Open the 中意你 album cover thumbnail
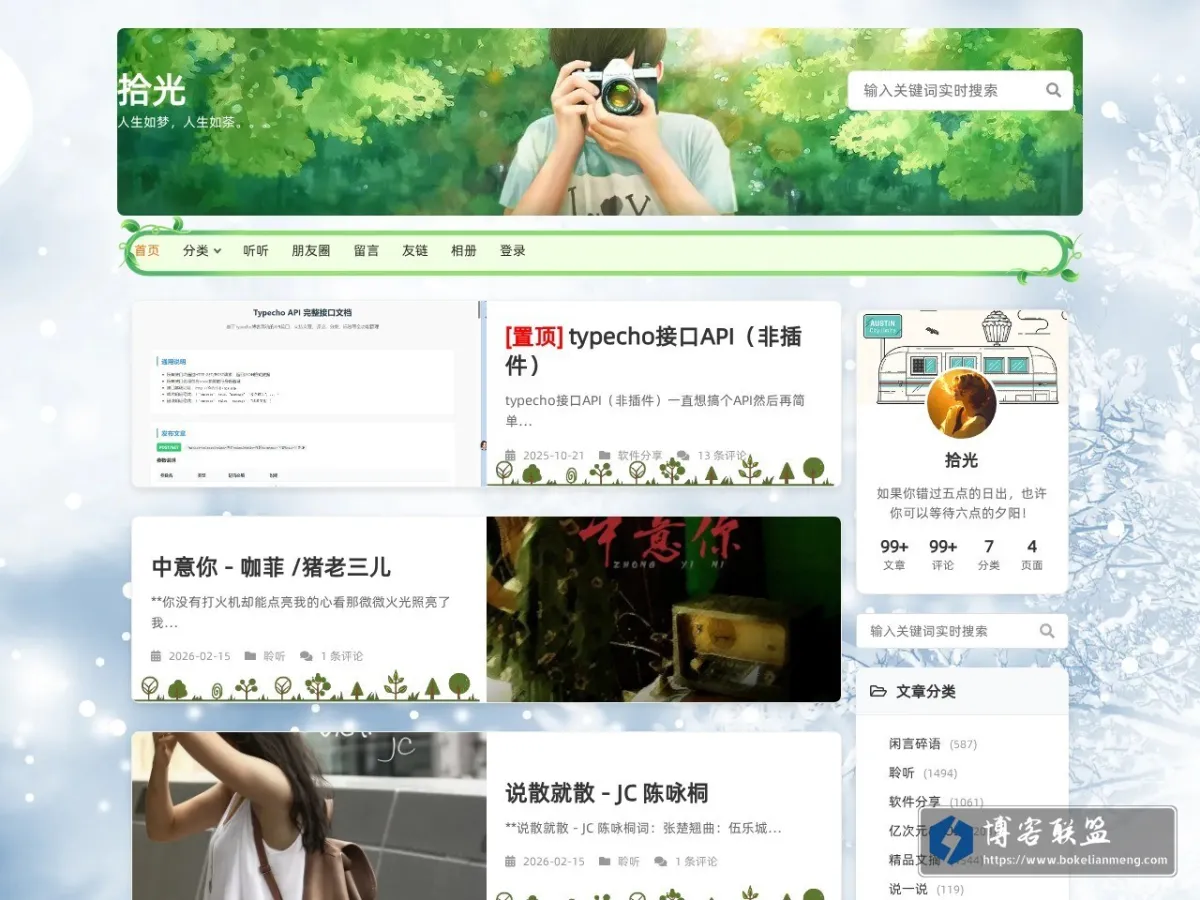 pyautogui.click(x=664, y=609)
